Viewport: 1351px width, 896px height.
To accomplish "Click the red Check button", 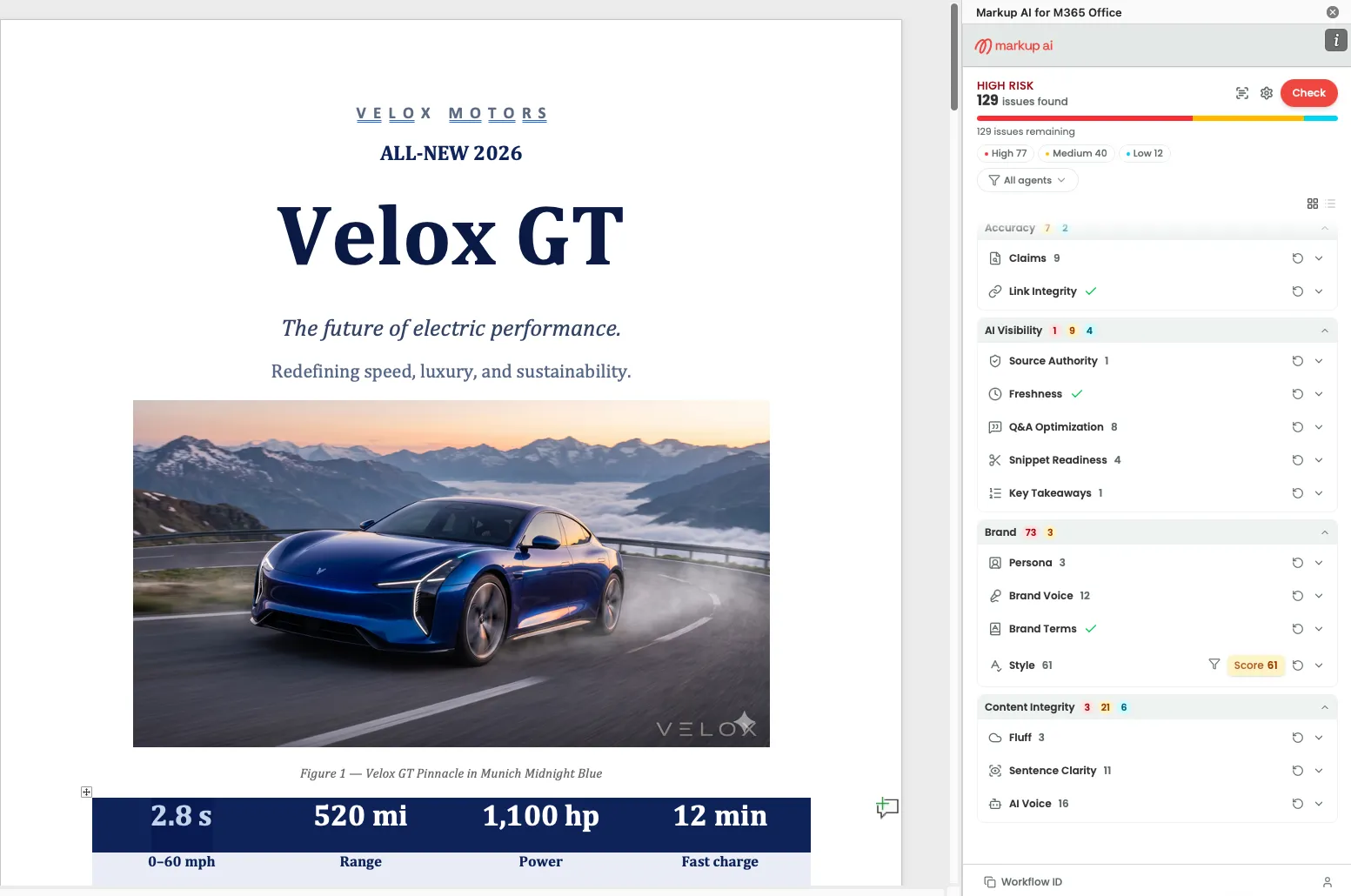I will [1308, 93].
